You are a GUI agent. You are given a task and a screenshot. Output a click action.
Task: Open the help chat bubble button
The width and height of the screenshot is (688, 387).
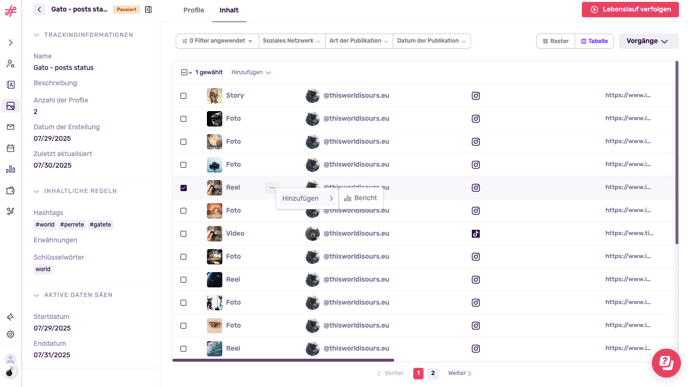(666, 363)
